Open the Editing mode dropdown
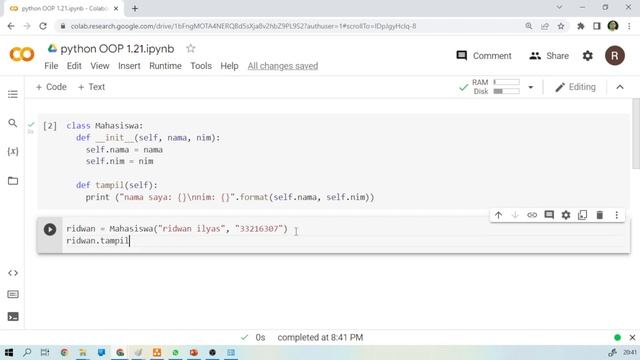The height and width of the screenshot is (360, 640). tap(576, 87)
